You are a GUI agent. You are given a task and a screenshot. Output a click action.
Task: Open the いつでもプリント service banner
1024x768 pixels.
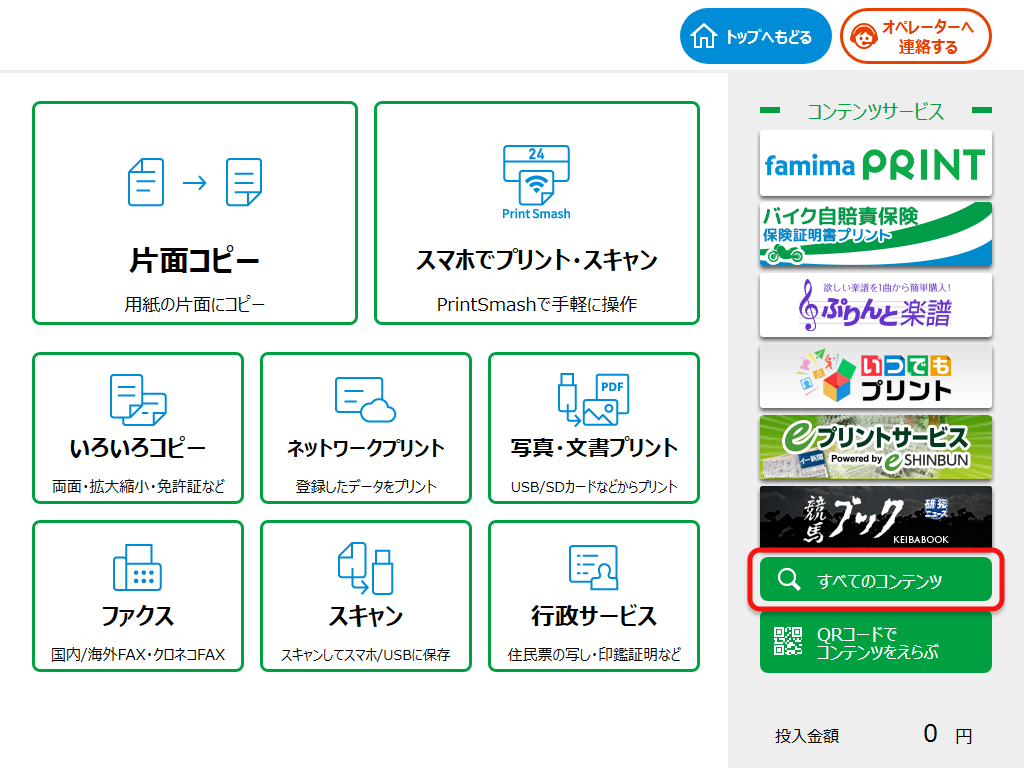tap(875, 377)
